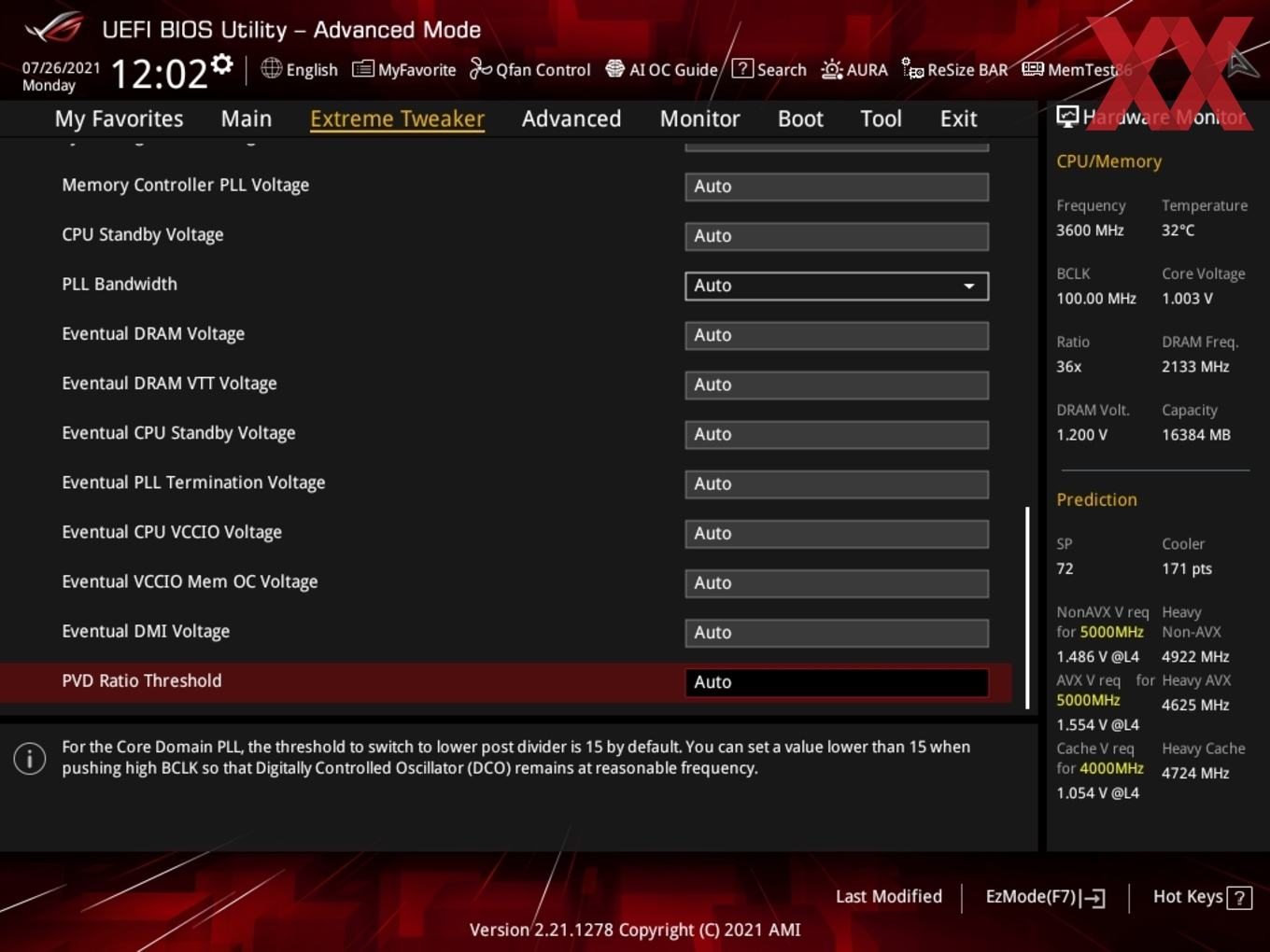This screenshot has height=952, width=1270.
Task: Click the 07/26/2021 date text
Action: (61, 67)
